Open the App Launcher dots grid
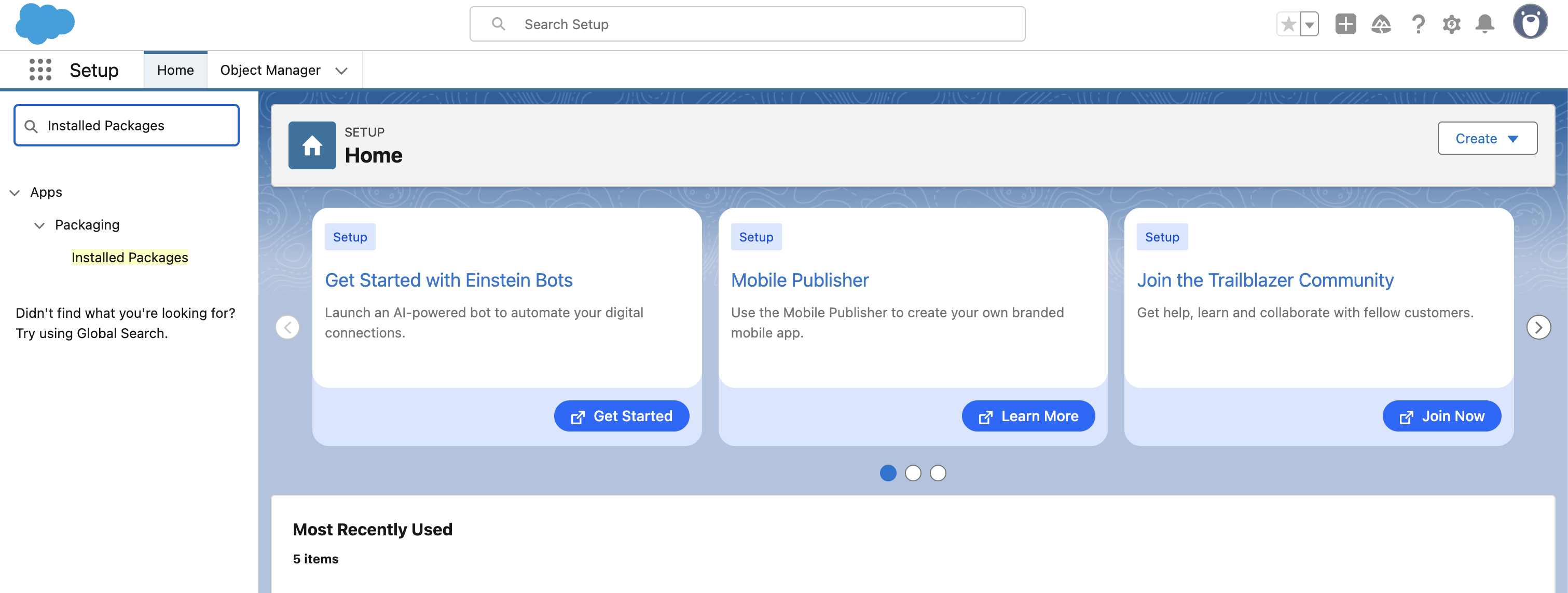This screenshot has width=1568, height=593. tap(40, 70)
